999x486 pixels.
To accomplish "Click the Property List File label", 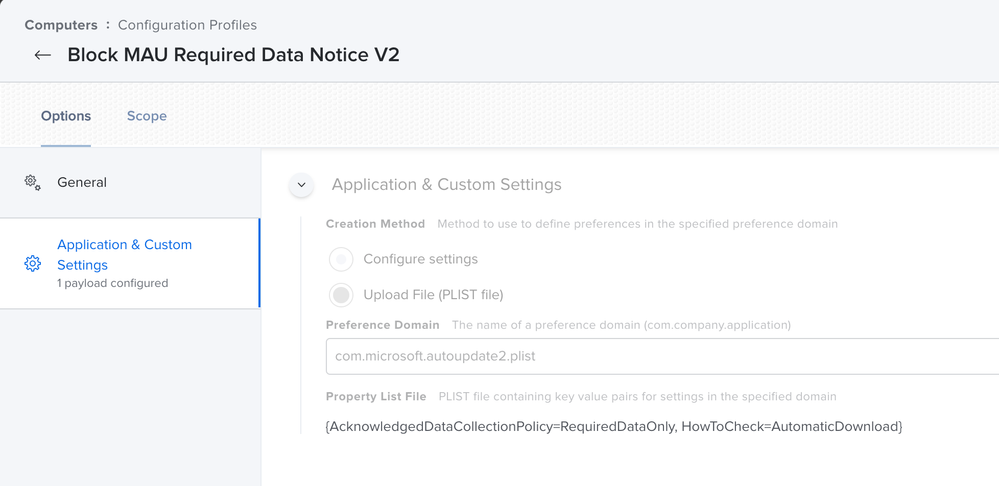I will pos(376,396).
